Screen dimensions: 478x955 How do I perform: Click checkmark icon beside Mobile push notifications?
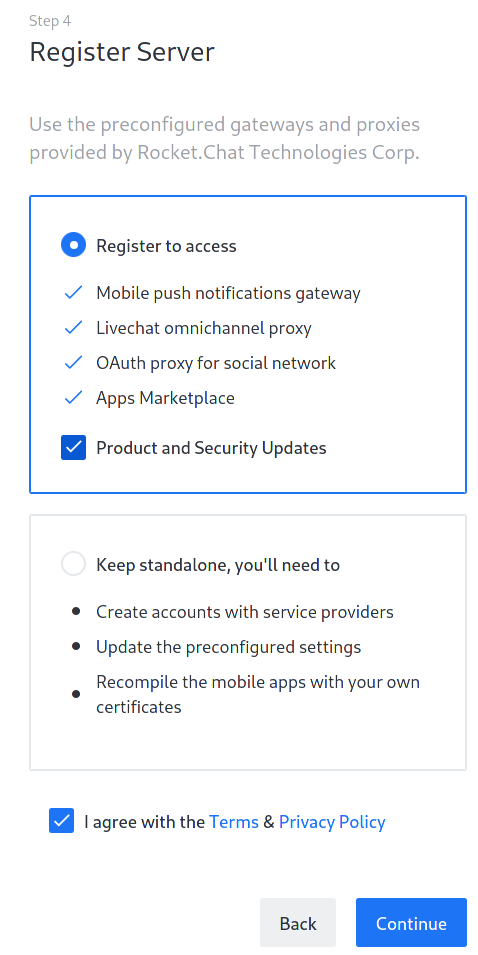point(73,293)
